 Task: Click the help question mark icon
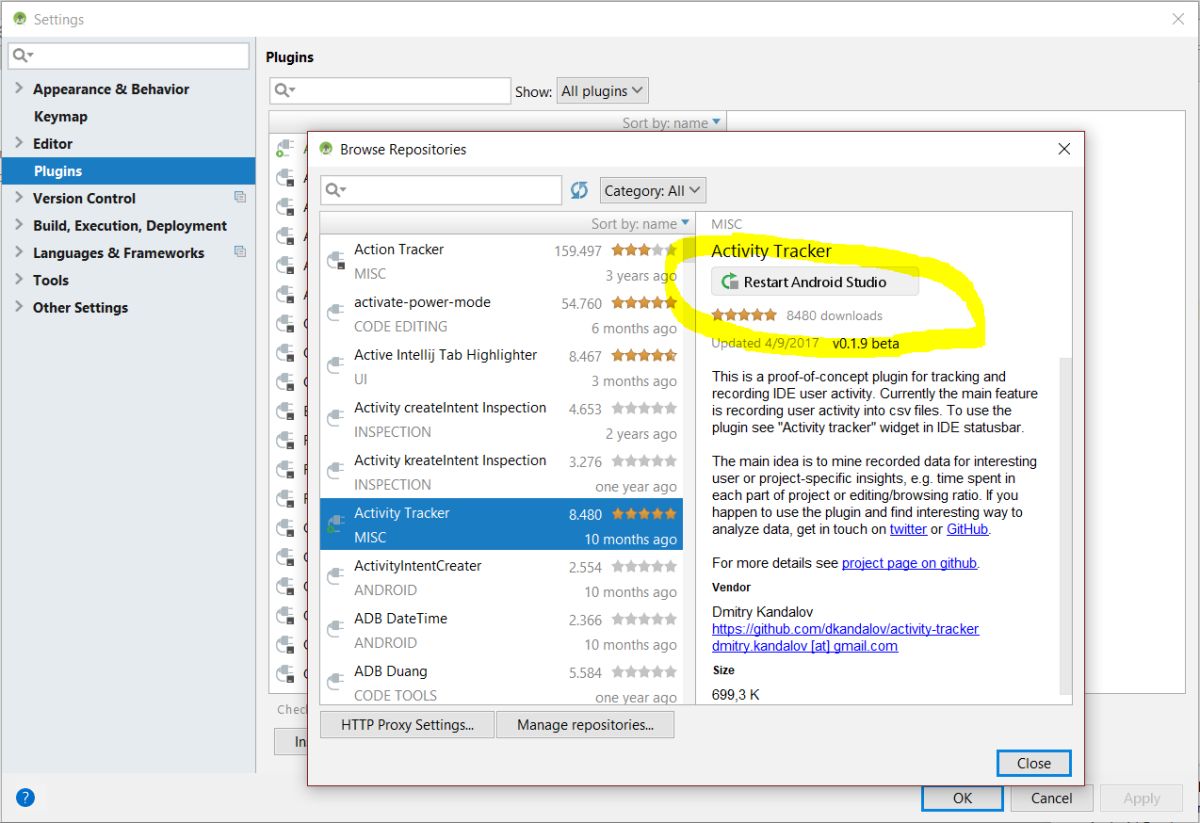pos(26,797)
